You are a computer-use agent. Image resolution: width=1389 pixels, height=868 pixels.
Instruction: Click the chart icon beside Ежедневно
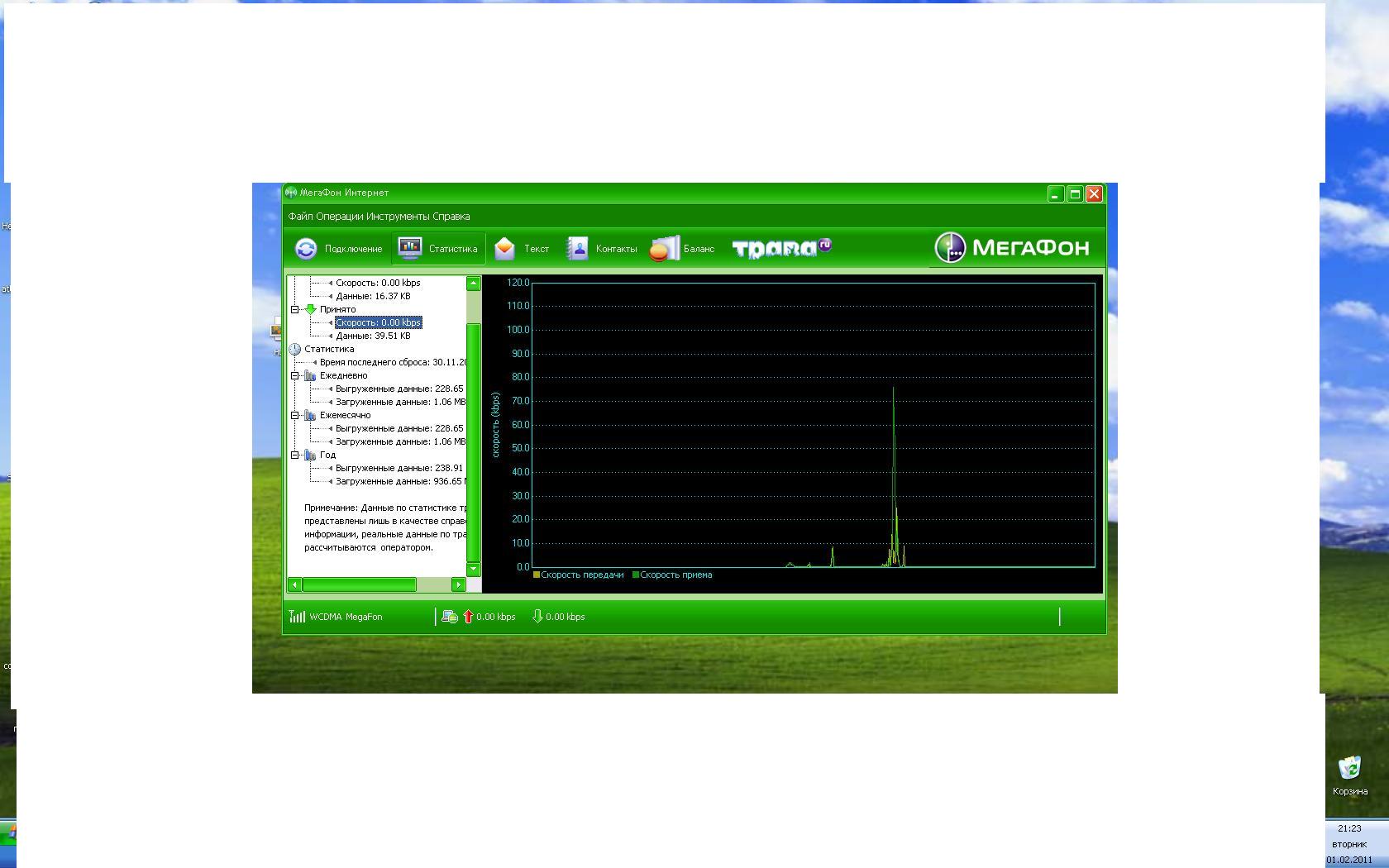311,375
